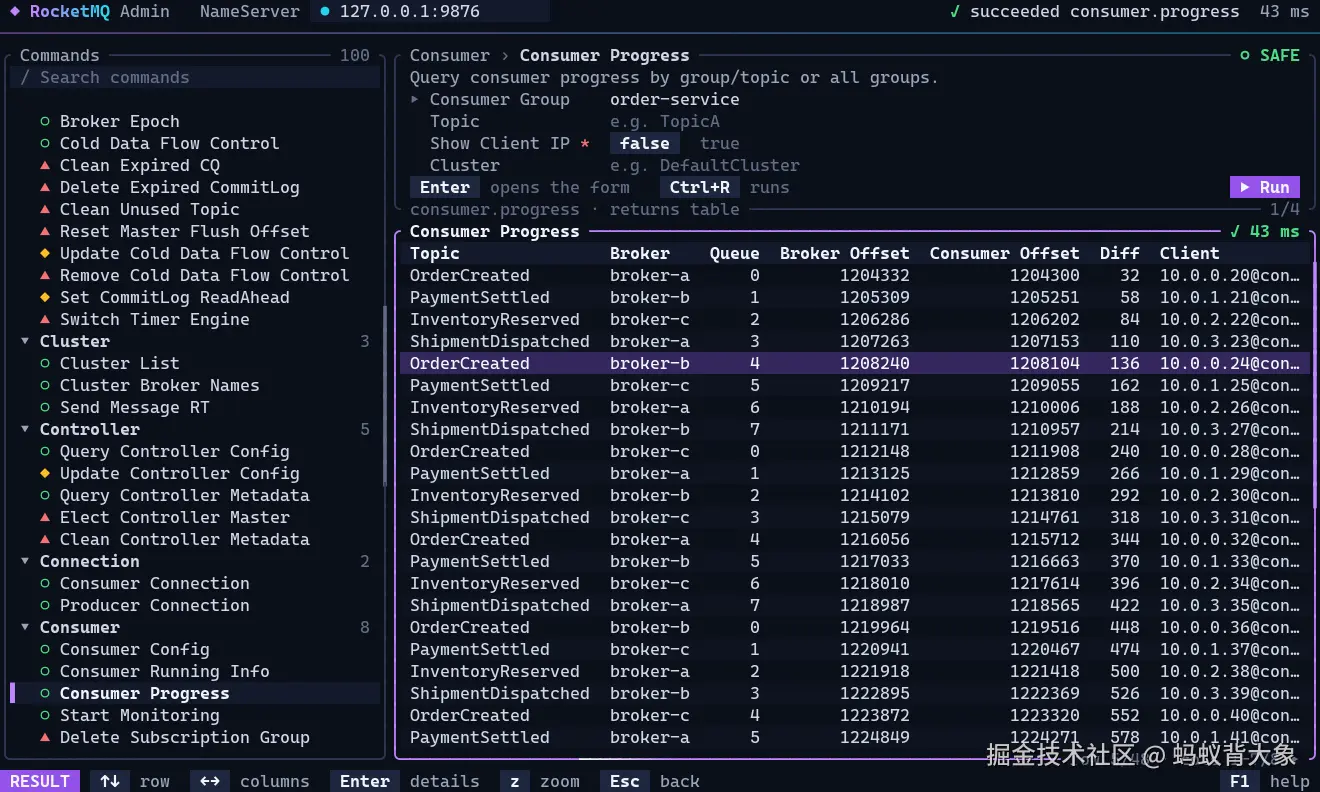Image resolution: width=1320 pixels, height=792 pixels.
Task: Expand the Consumer Group field arrow
Action: click(415, 100)
